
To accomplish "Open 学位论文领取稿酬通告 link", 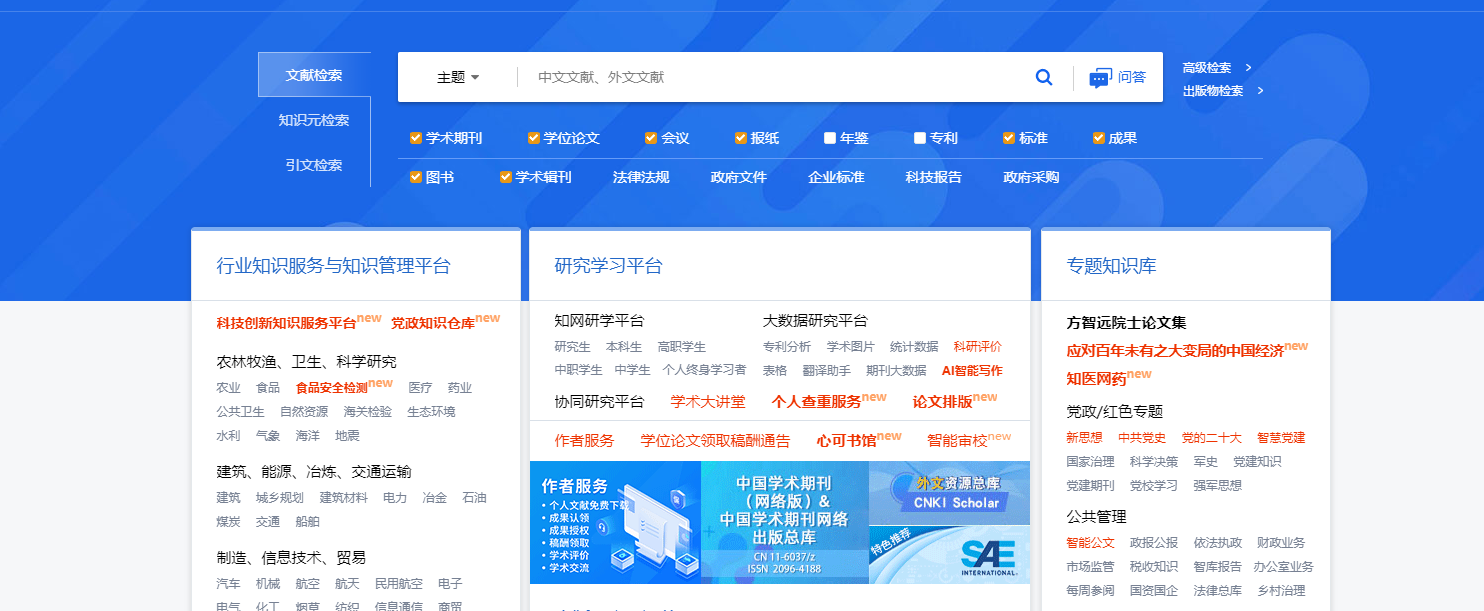I will click(x=715, y=440).
